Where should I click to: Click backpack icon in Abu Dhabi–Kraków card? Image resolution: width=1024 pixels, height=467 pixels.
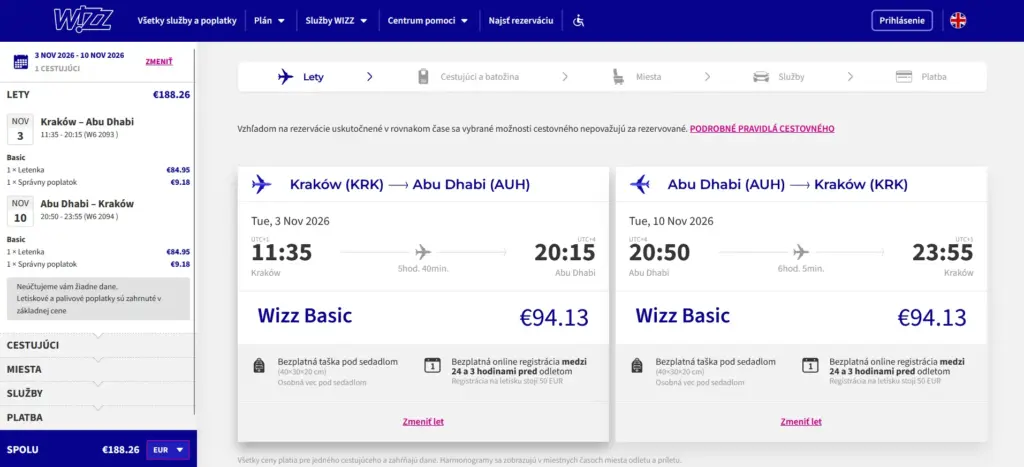coord(637,366)
